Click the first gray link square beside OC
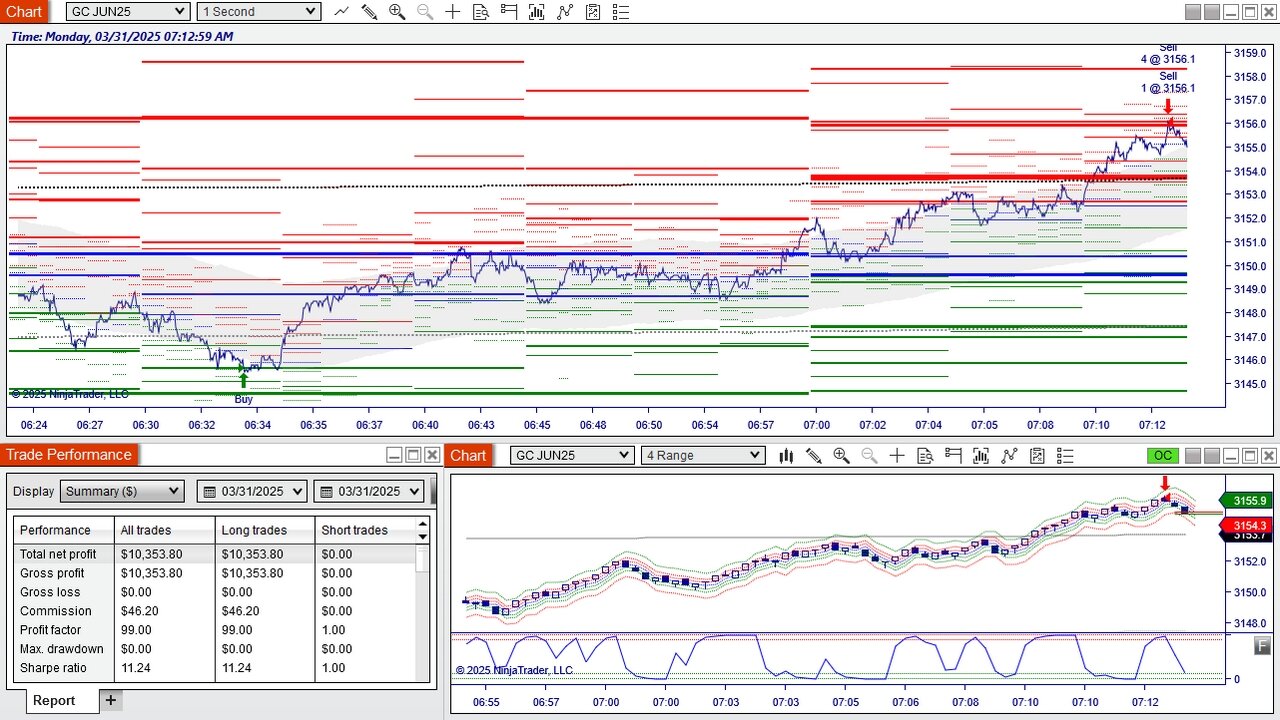1280x720 pixels. coord(1192,456)
